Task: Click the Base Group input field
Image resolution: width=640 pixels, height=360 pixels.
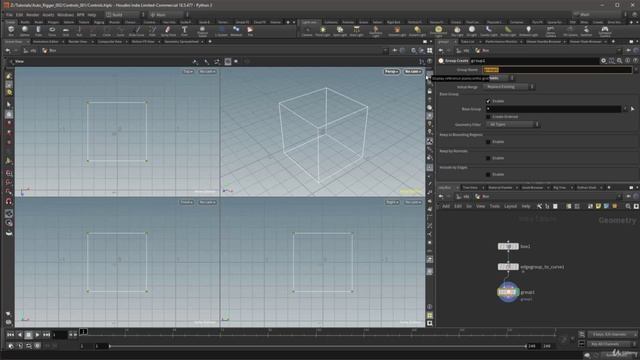Action: pos(553,109)
